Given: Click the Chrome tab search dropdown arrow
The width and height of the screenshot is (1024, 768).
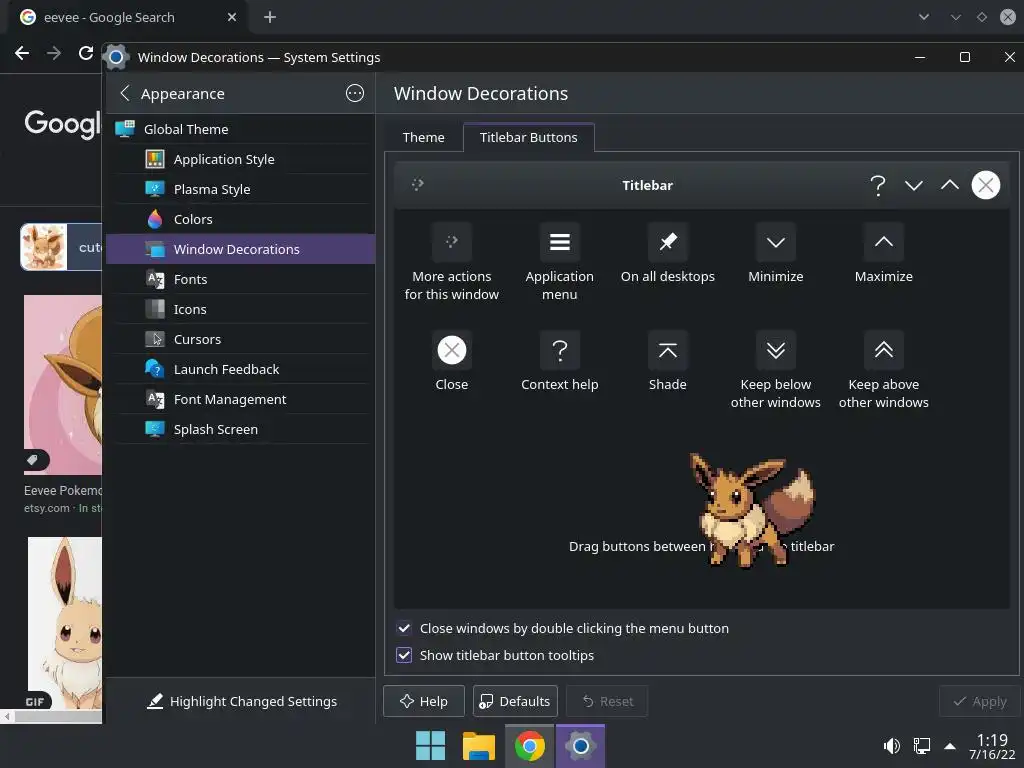Looking at the screenshot, I should click(923, 17).
